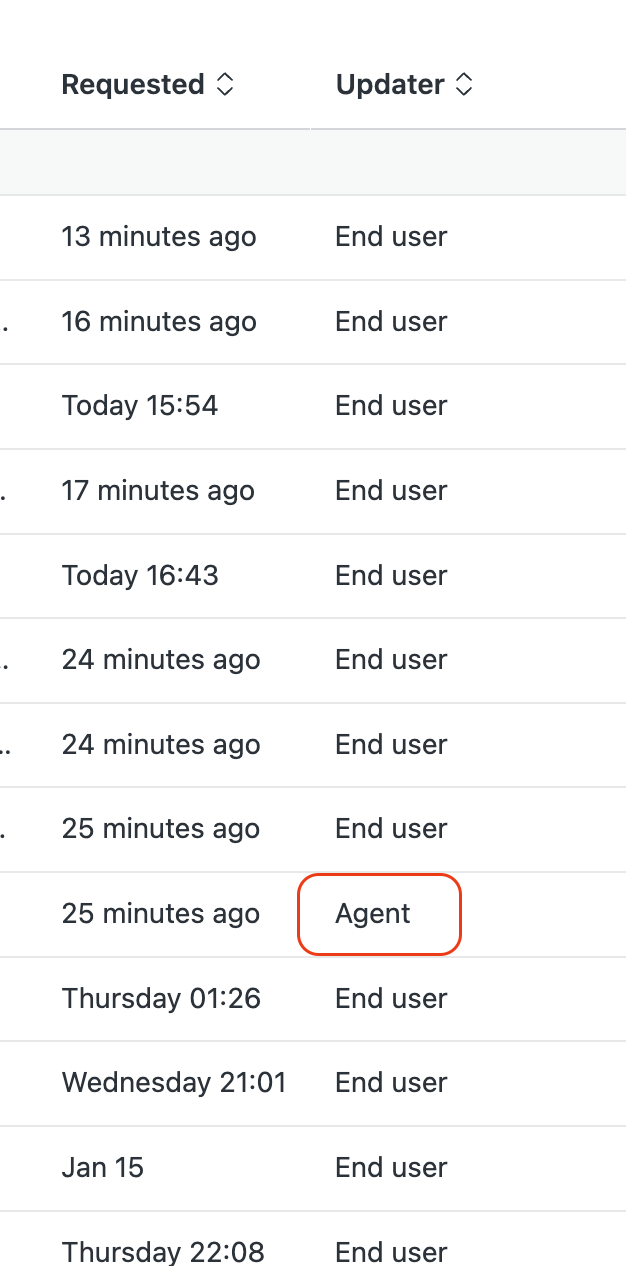Select the "Wednesday 21:01" requested entry
The image size is (626, 1266).
pyautogui.click(x=174, y=1082)
